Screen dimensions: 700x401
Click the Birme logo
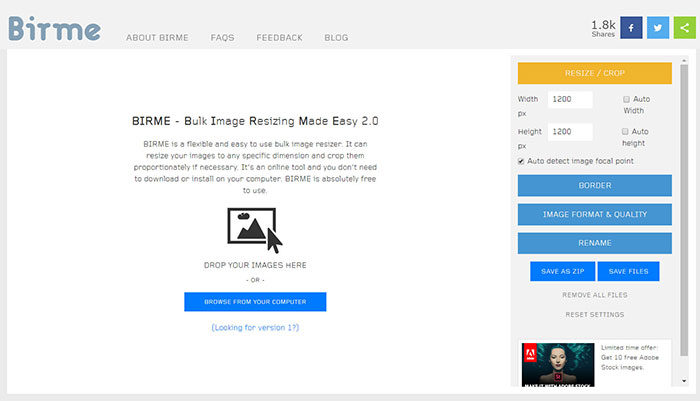click(x=54, y=29)
